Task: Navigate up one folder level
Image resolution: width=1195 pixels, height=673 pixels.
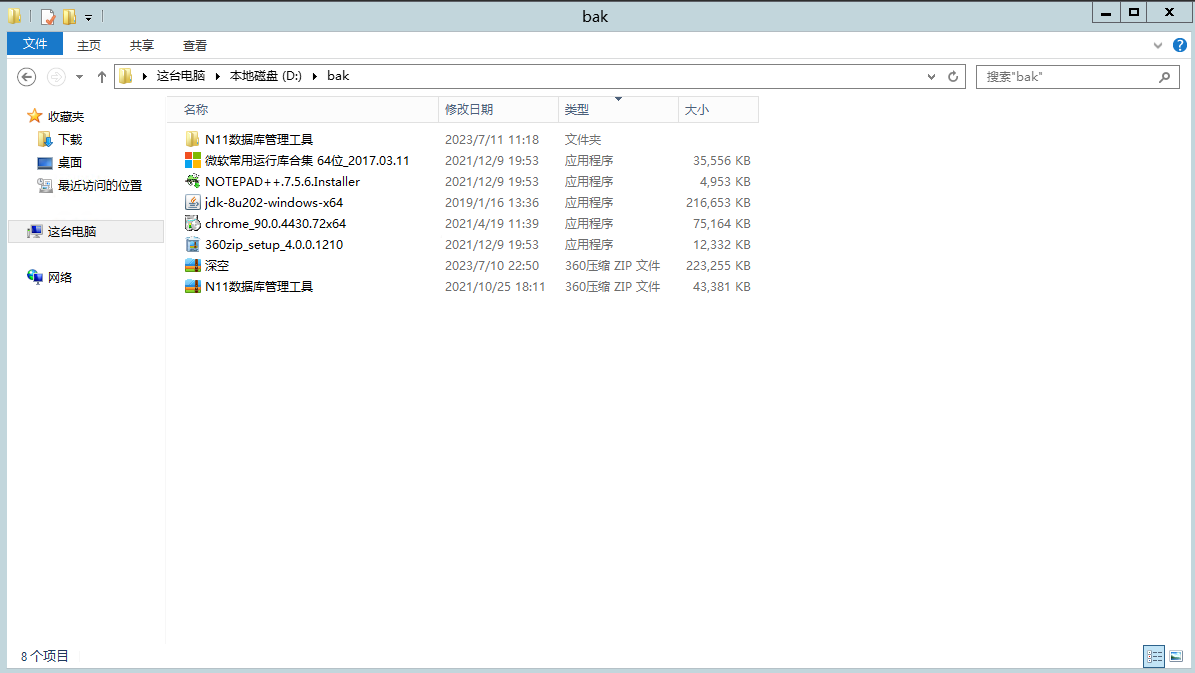Action: click(x=101, y=77)
